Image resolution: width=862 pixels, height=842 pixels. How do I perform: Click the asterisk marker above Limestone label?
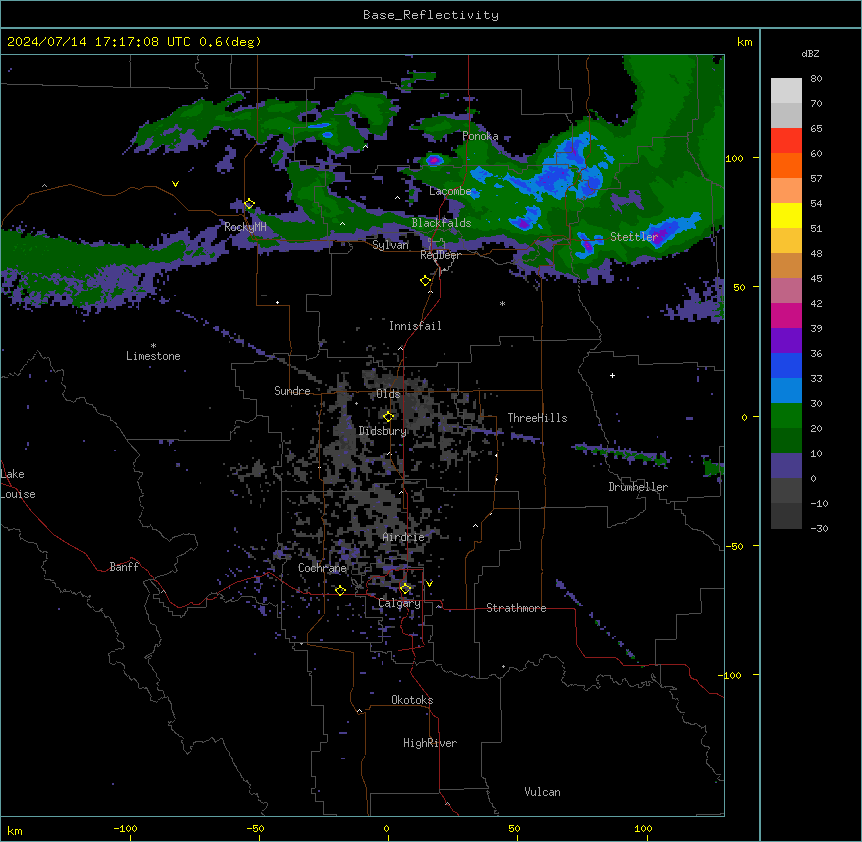coord(153,346)
